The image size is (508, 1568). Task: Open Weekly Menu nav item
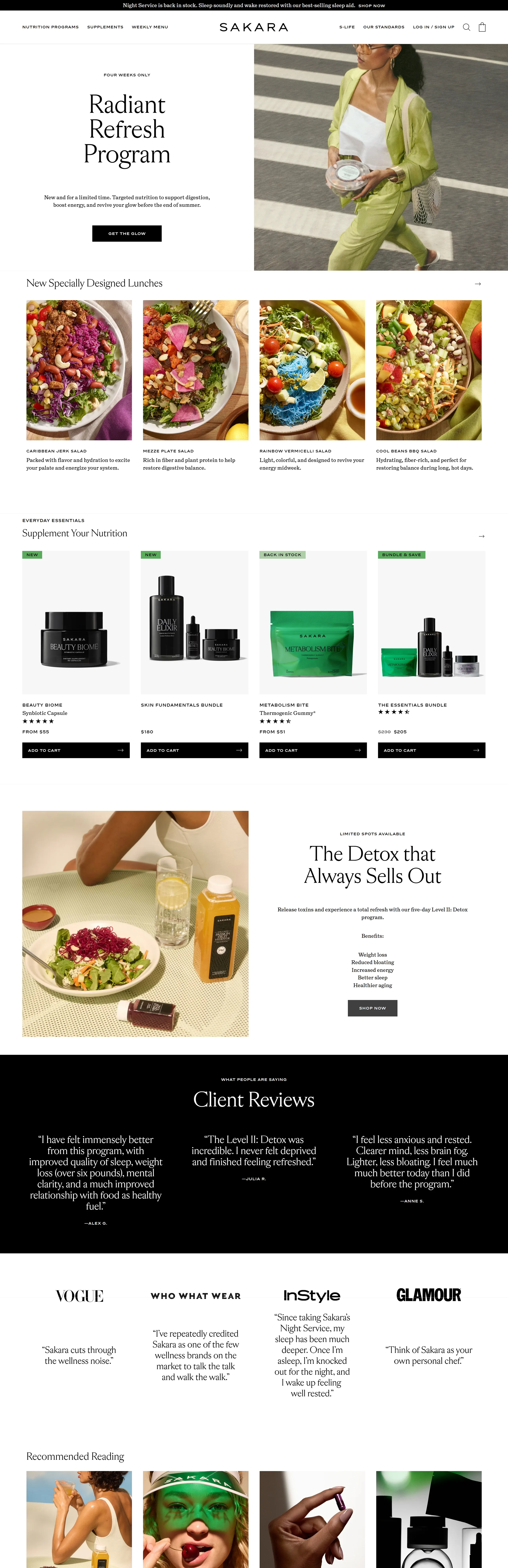click(x=150, y=27)
